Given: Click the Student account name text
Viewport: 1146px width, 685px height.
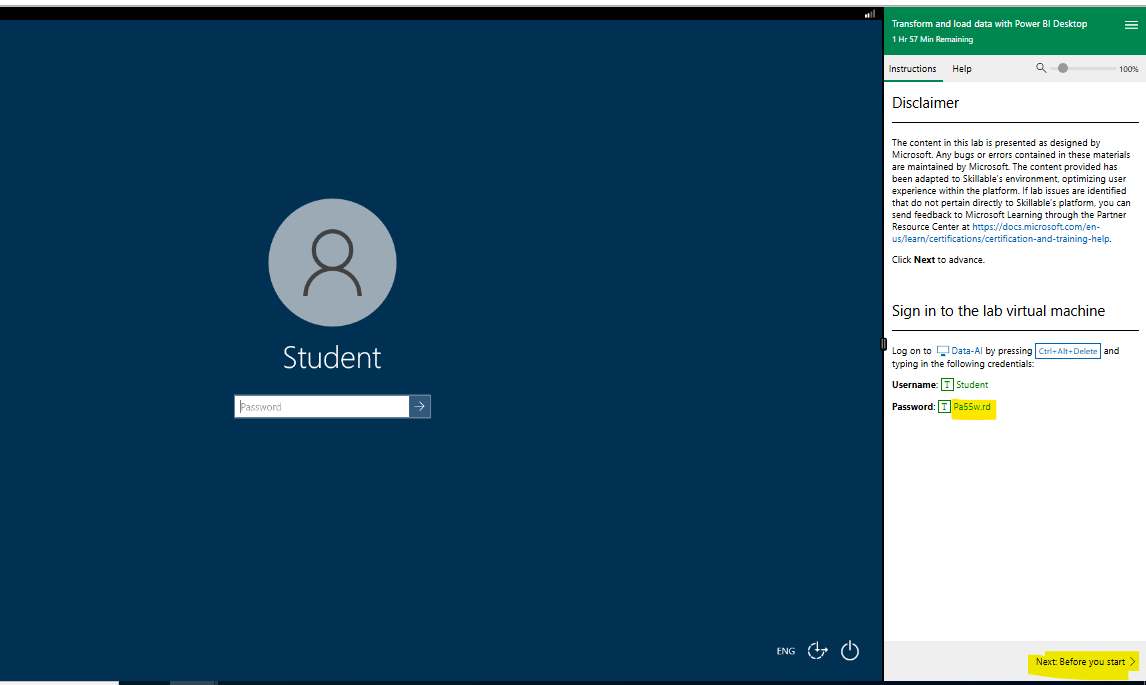Looking at the screenshot, I should (332, 357).
